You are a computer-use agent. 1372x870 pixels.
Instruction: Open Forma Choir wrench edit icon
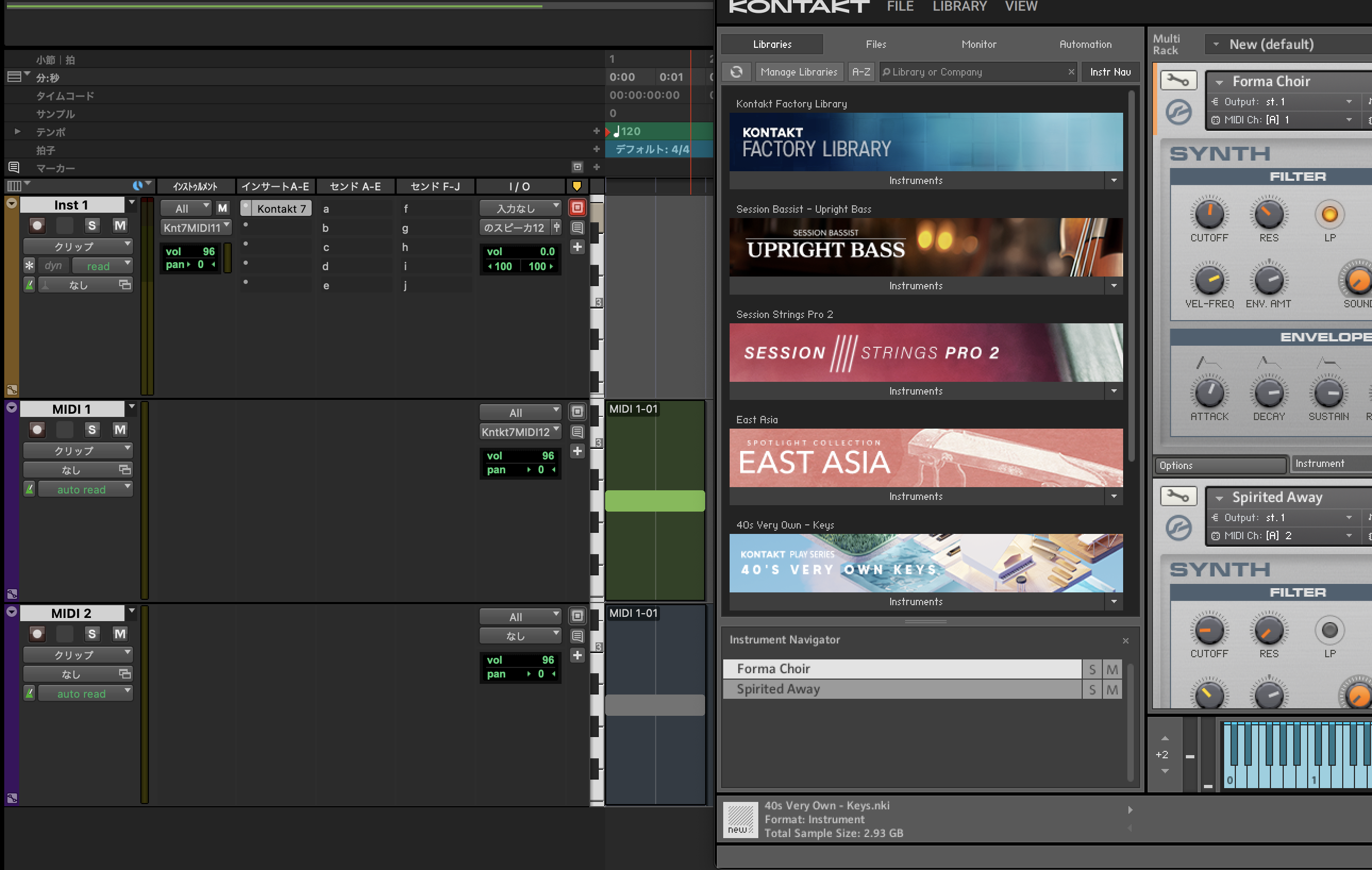click(x=1178, y=80)
